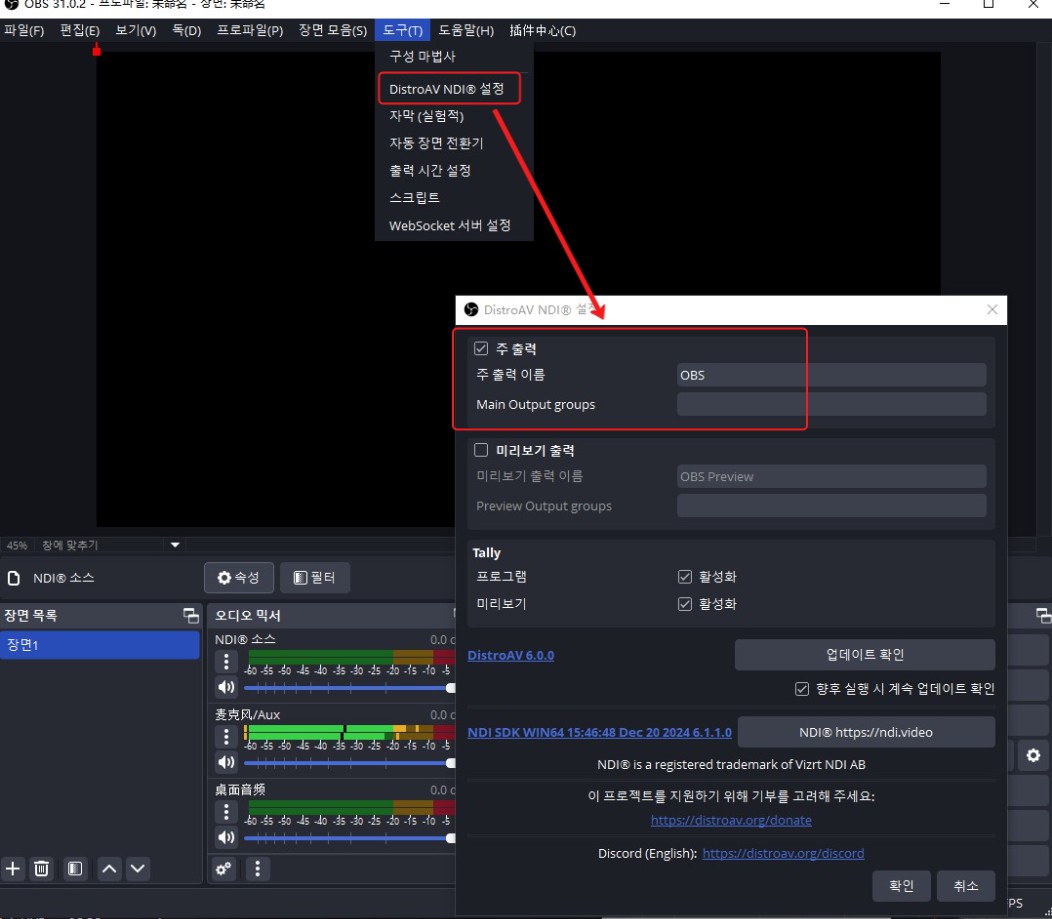Open the 도움말(H) menu
The image size is (1052, 919).
pyautogui.click(x=466, y=30)
